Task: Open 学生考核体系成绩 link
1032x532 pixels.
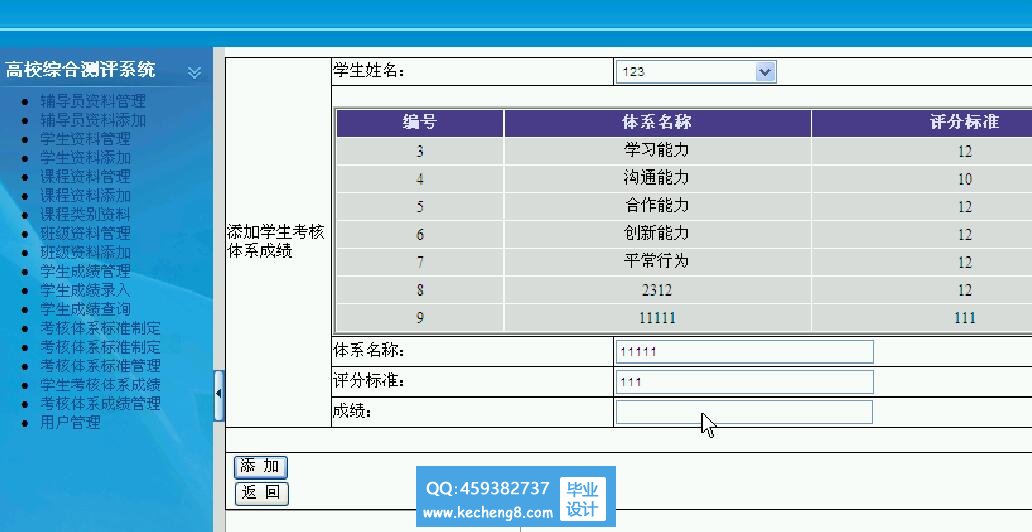Action: coord(100,385)
